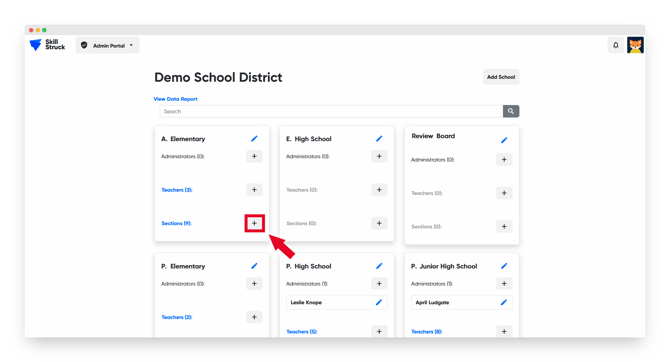This screenshot has height=362, width=670.
Task: Open Teachers (3) link in A. Elementary
Action: pos(176,190)
